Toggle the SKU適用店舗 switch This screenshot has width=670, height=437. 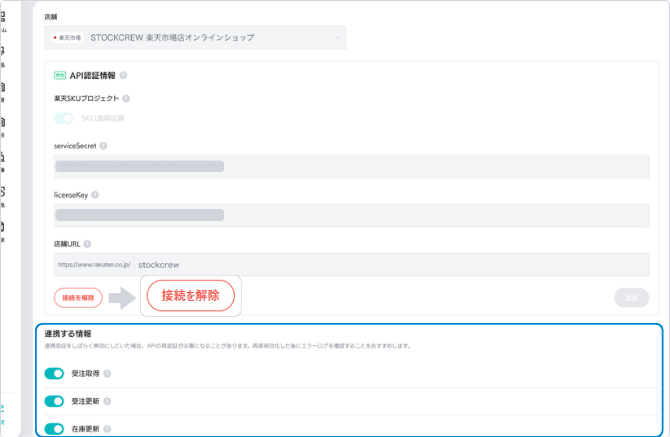click(x=64, y=118)
